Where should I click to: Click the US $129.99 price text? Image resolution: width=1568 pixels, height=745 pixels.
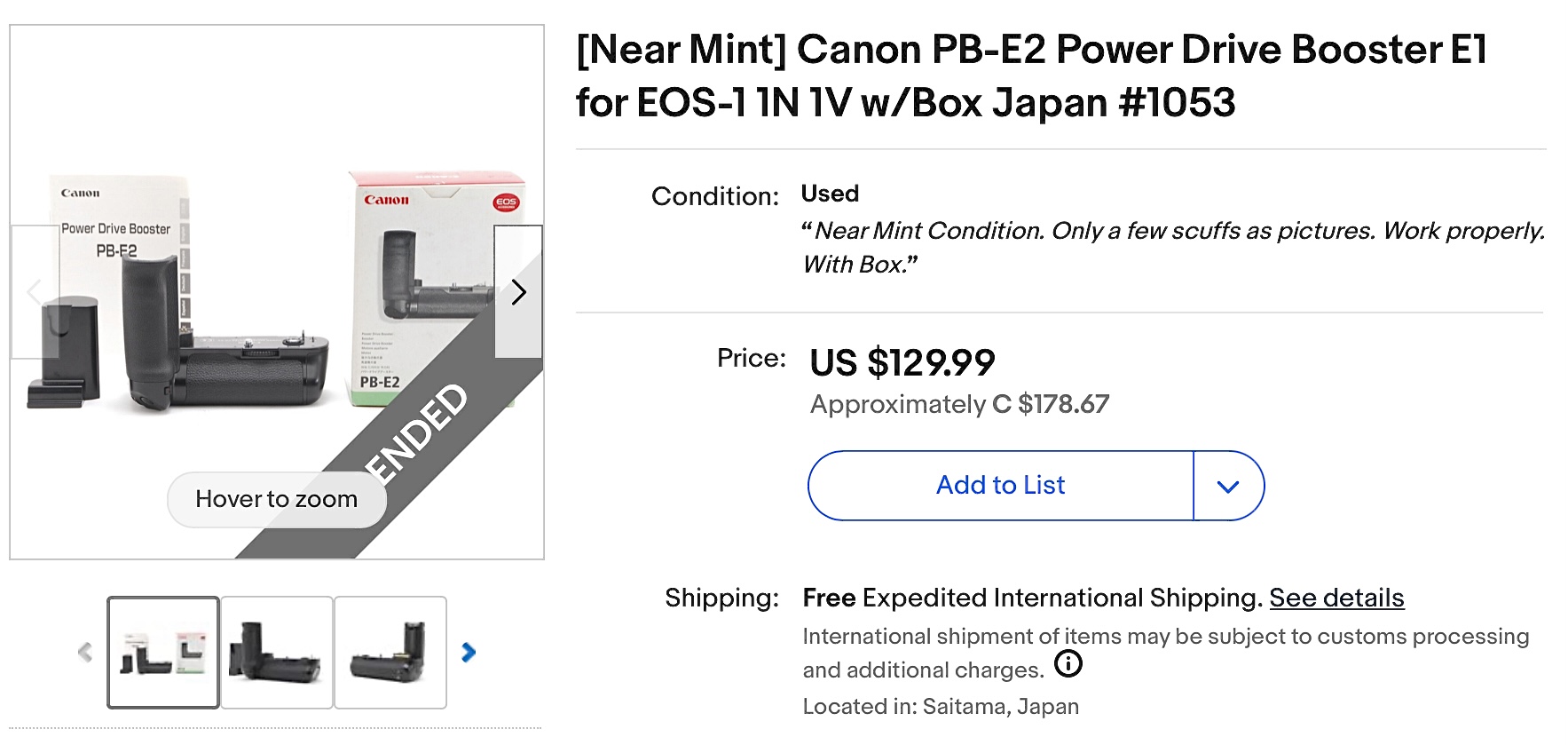coord(902,362)
